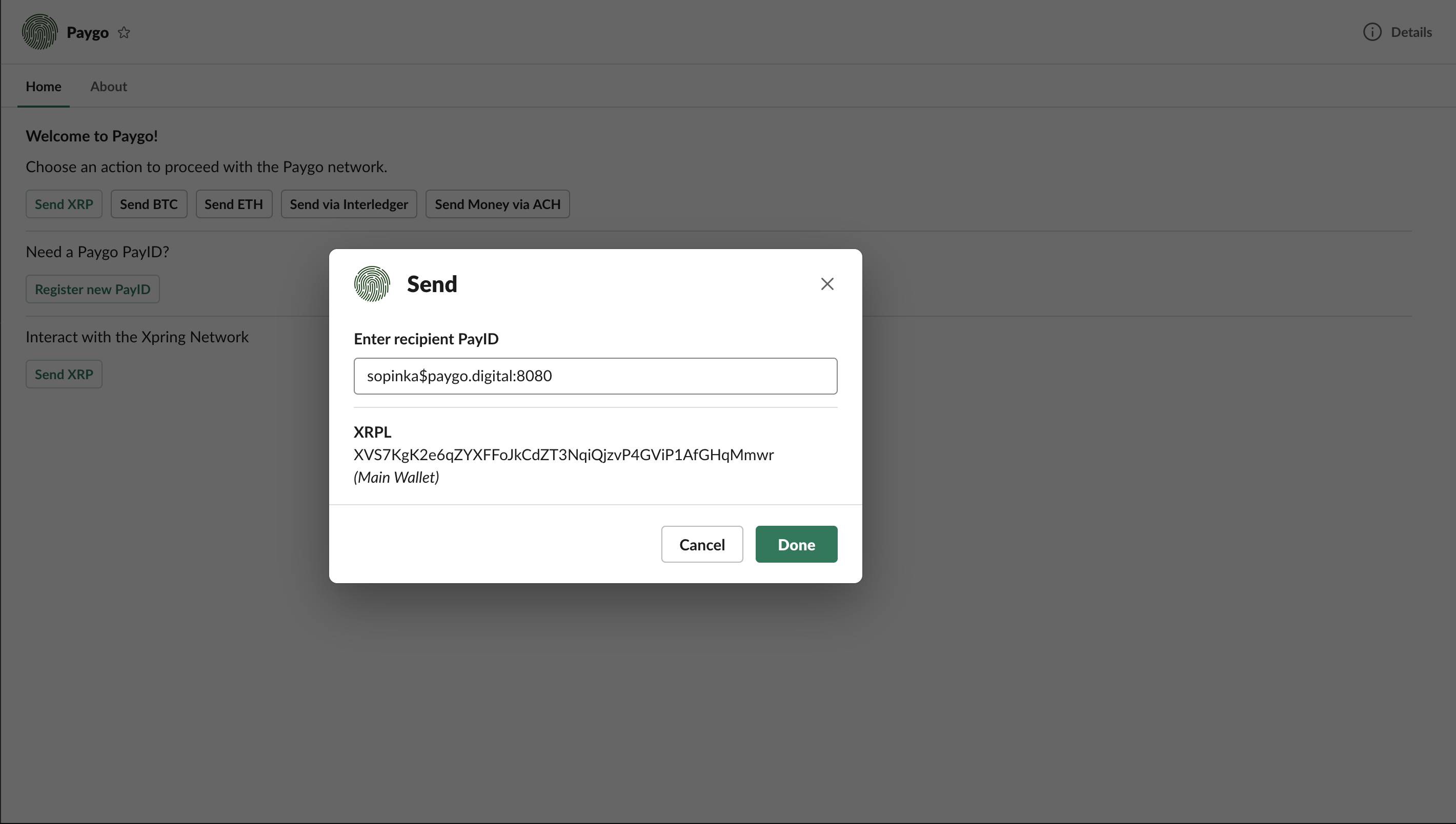Click the recipient PayID input field
The image size is (1456, 824).
tap(595, 376)
